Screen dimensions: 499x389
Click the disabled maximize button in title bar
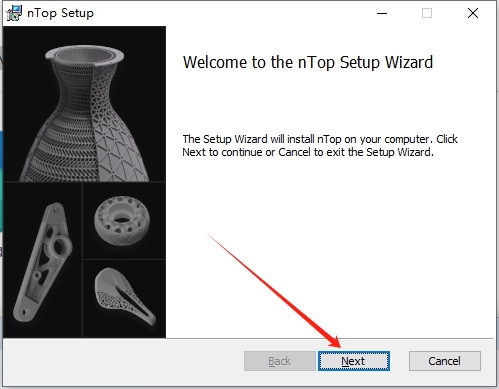(427, 13)
